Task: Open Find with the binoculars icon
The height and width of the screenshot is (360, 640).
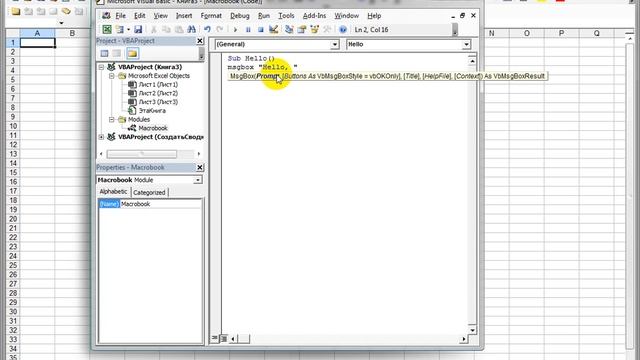Action: click(x=191, y=29)
